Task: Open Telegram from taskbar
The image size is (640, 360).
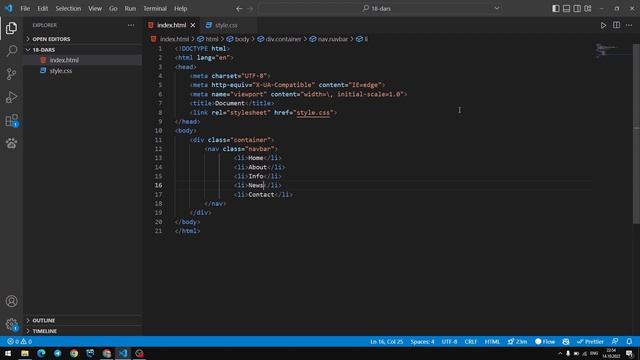Action: point(58,353)
